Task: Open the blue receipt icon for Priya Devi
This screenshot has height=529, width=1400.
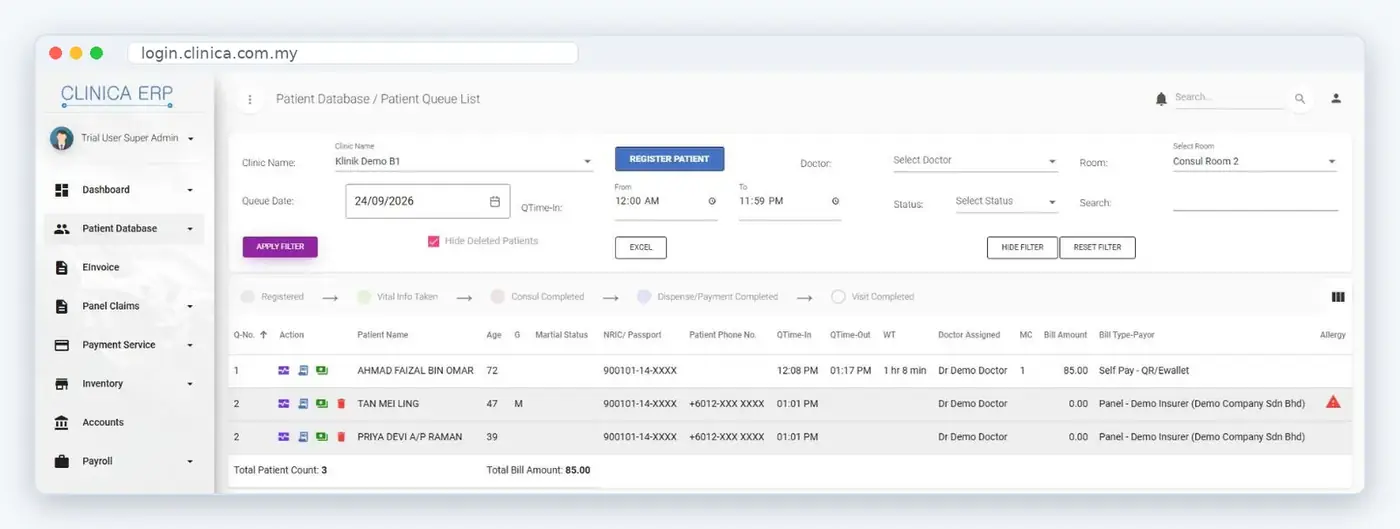Action: pos(303,437)
